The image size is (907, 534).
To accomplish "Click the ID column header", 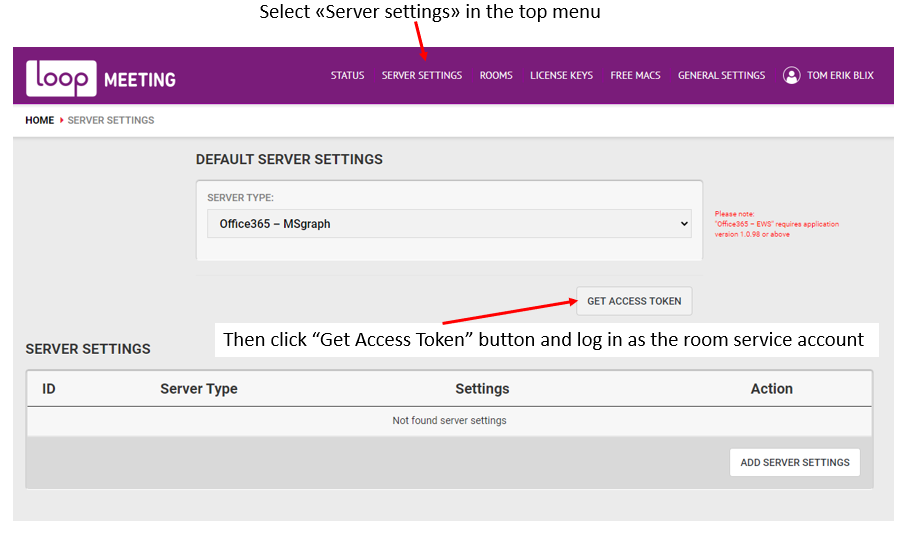I will point(49,389).
